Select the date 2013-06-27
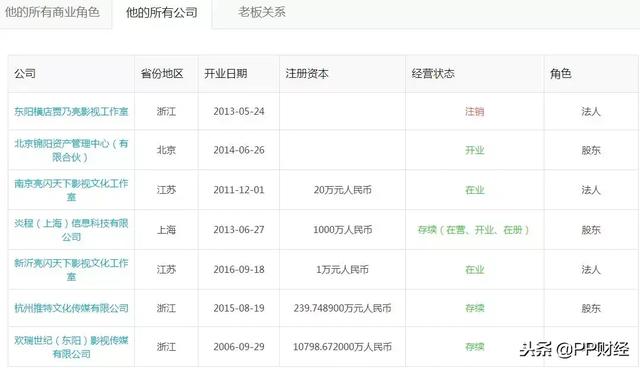Viewport: 640px width, 368px height. tap(239, 230)
